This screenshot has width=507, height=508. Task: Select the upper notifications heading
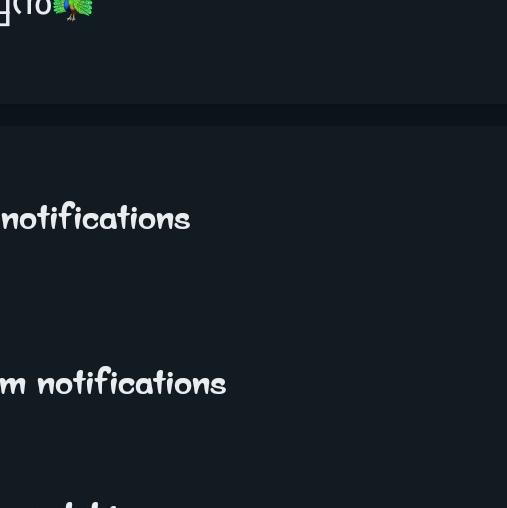point(96,216)
